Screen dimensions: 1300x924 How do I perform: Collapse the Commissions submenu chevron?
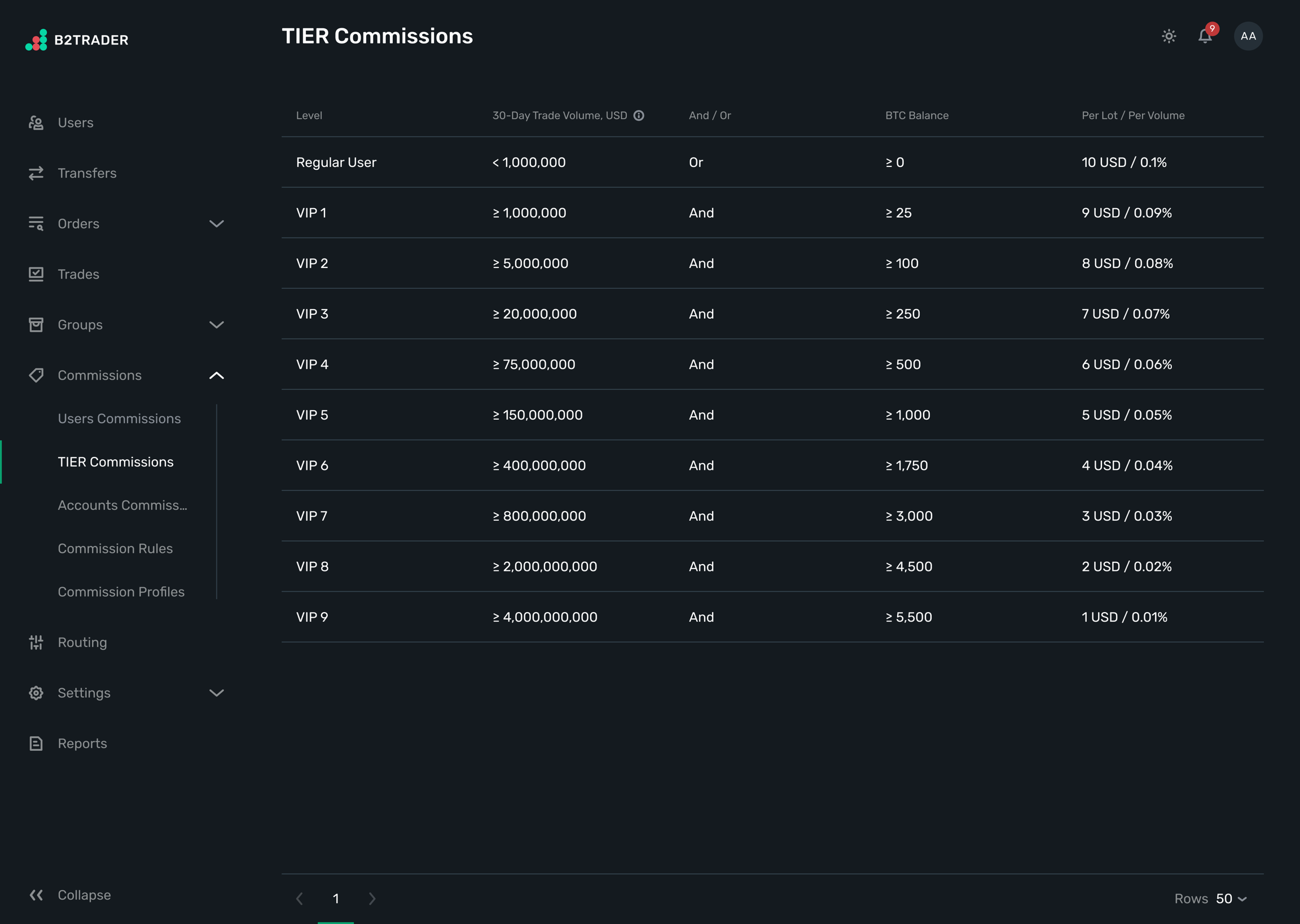(x=216, y=376)
